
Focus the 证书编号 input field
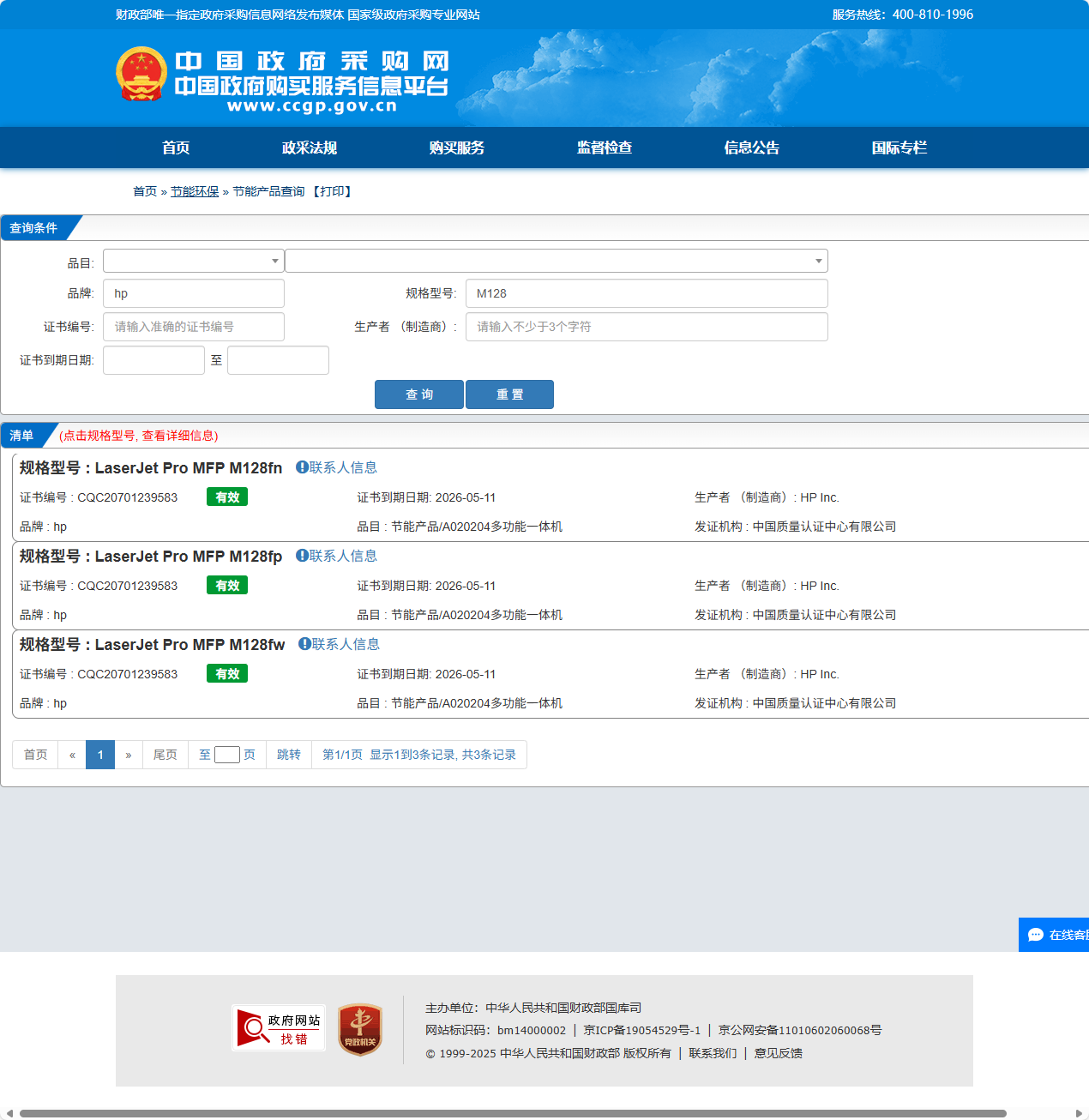click(194, 327)
